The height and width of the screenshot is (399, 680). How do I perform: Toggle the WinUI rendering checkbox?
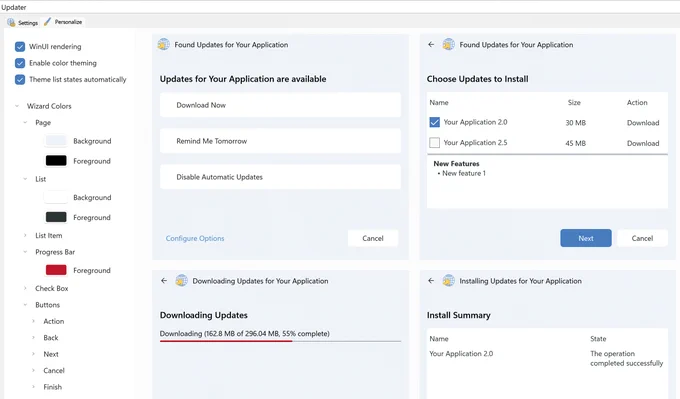(x=20, y=46)
